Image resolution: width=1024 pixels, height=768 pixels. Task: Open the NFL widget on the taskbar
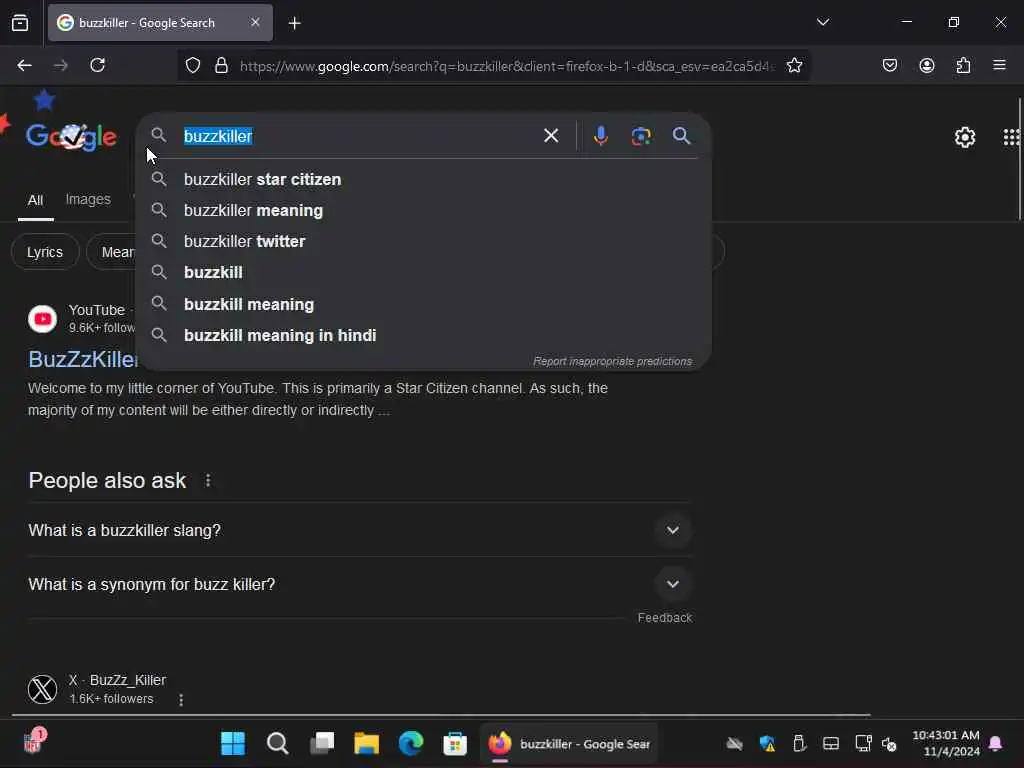point(34,742)
